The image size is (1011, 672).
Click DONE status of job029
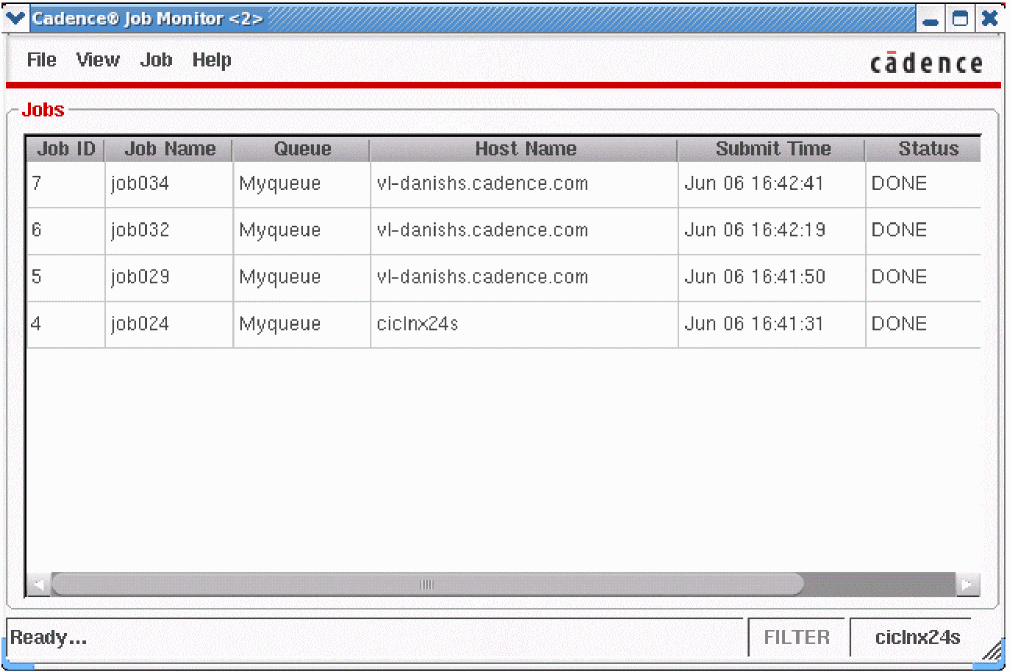pos(923,278)
